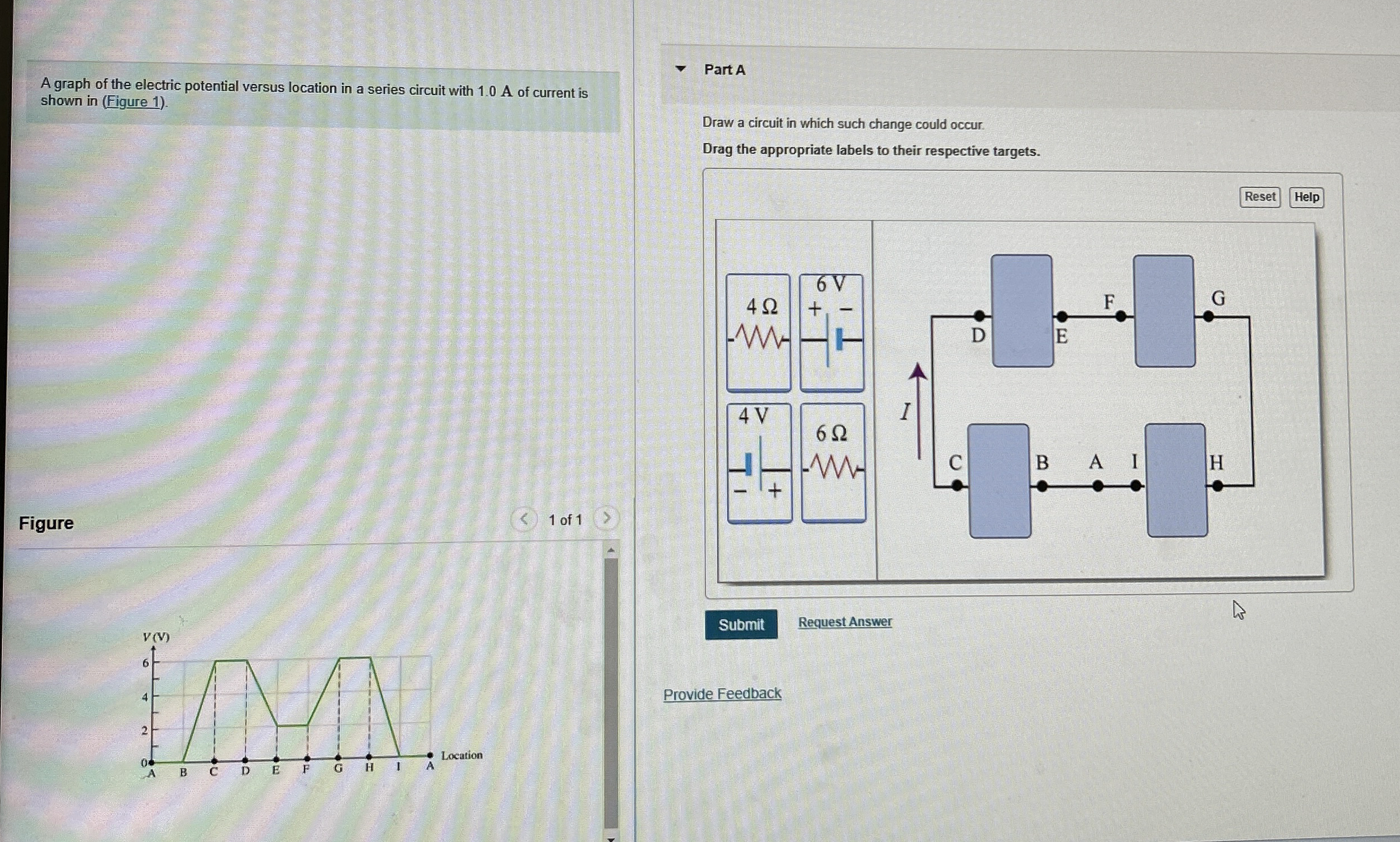The height and width of the screenshot is (842, 1400).
Task: Open the Help button
Action: coord(1306,197)
